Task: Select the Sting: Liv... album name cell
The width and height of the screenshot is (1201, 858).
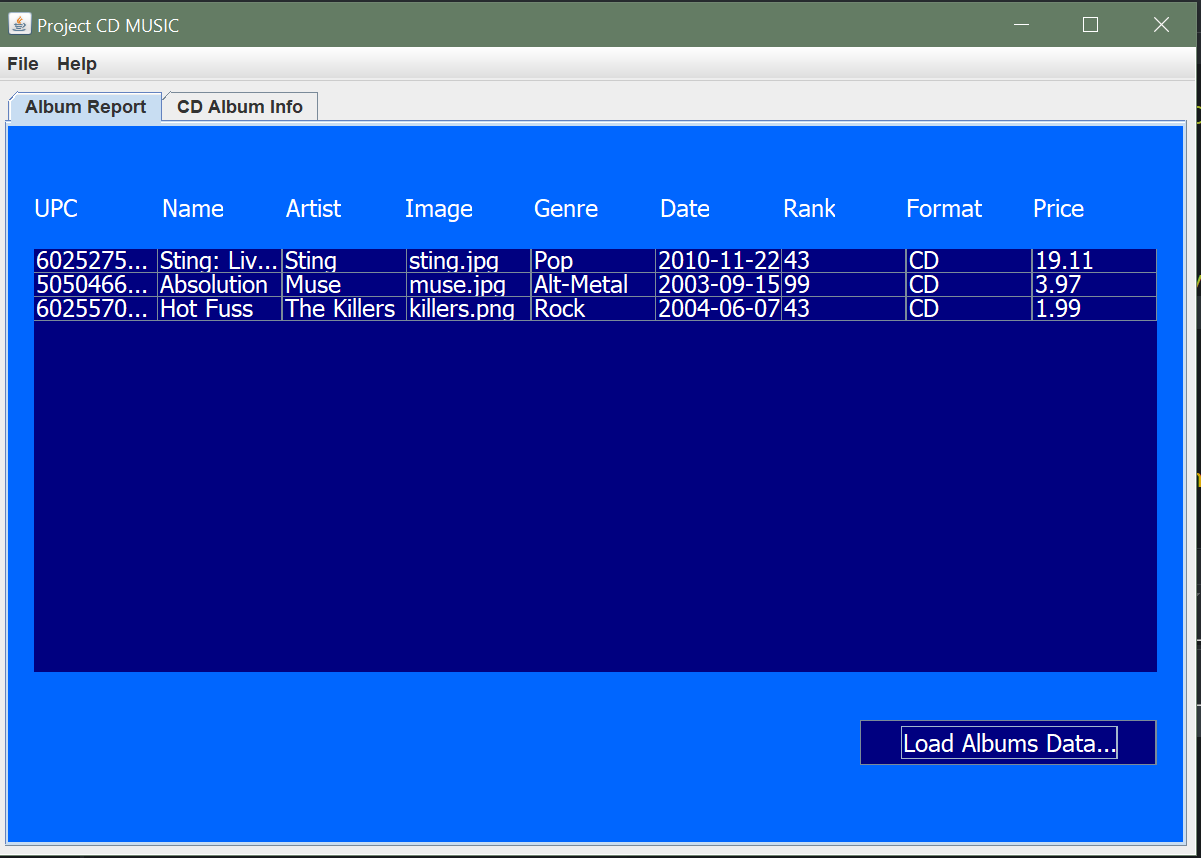Action: point(220,261)
